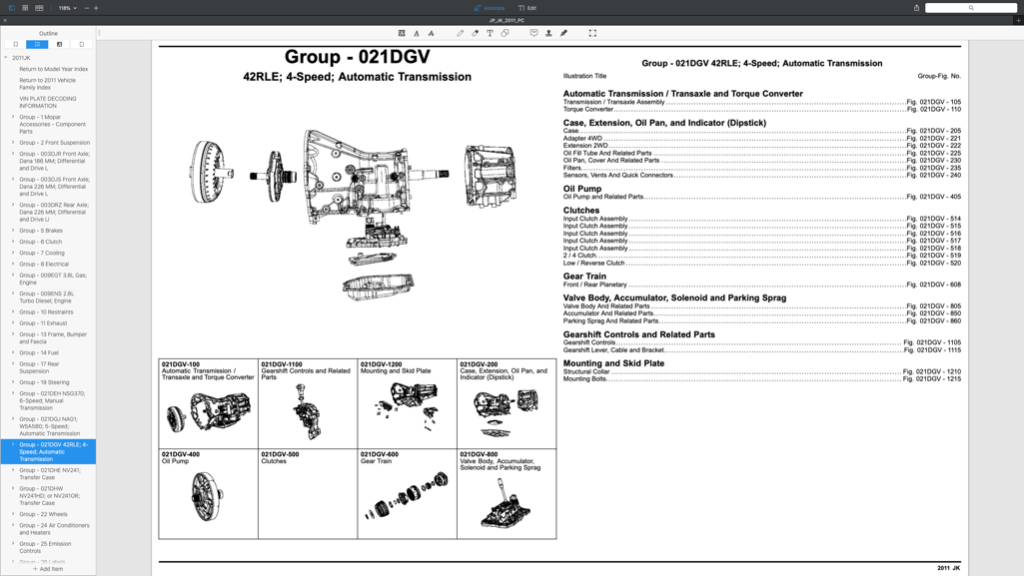The image size is (1024, 576).
Task: Follow the Front / Rear Planetary link
Action: point(761,285)
